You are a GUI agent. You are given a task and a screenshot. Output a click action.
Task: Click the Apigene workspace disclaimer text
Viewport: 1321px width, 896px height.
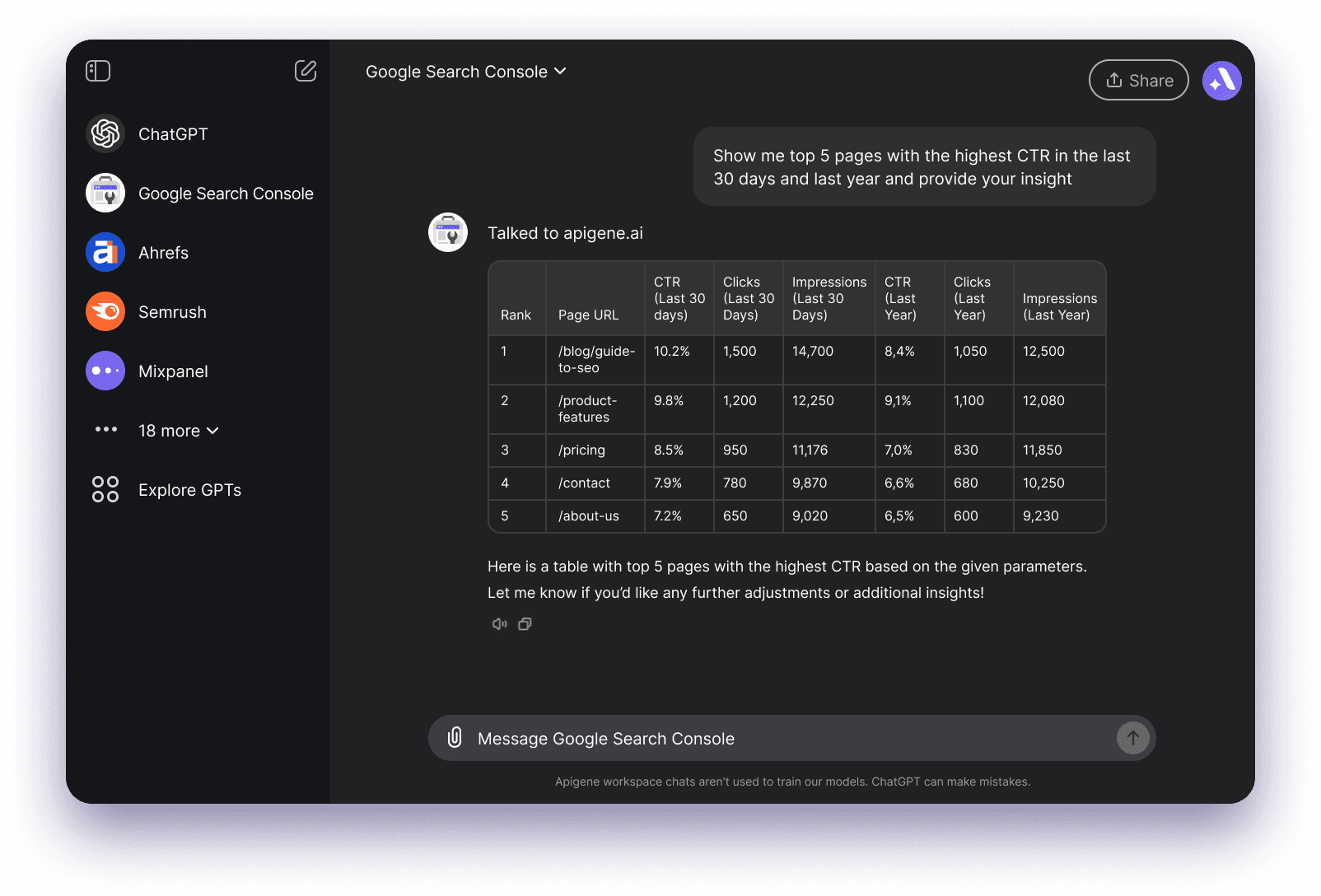coord(792,782)
